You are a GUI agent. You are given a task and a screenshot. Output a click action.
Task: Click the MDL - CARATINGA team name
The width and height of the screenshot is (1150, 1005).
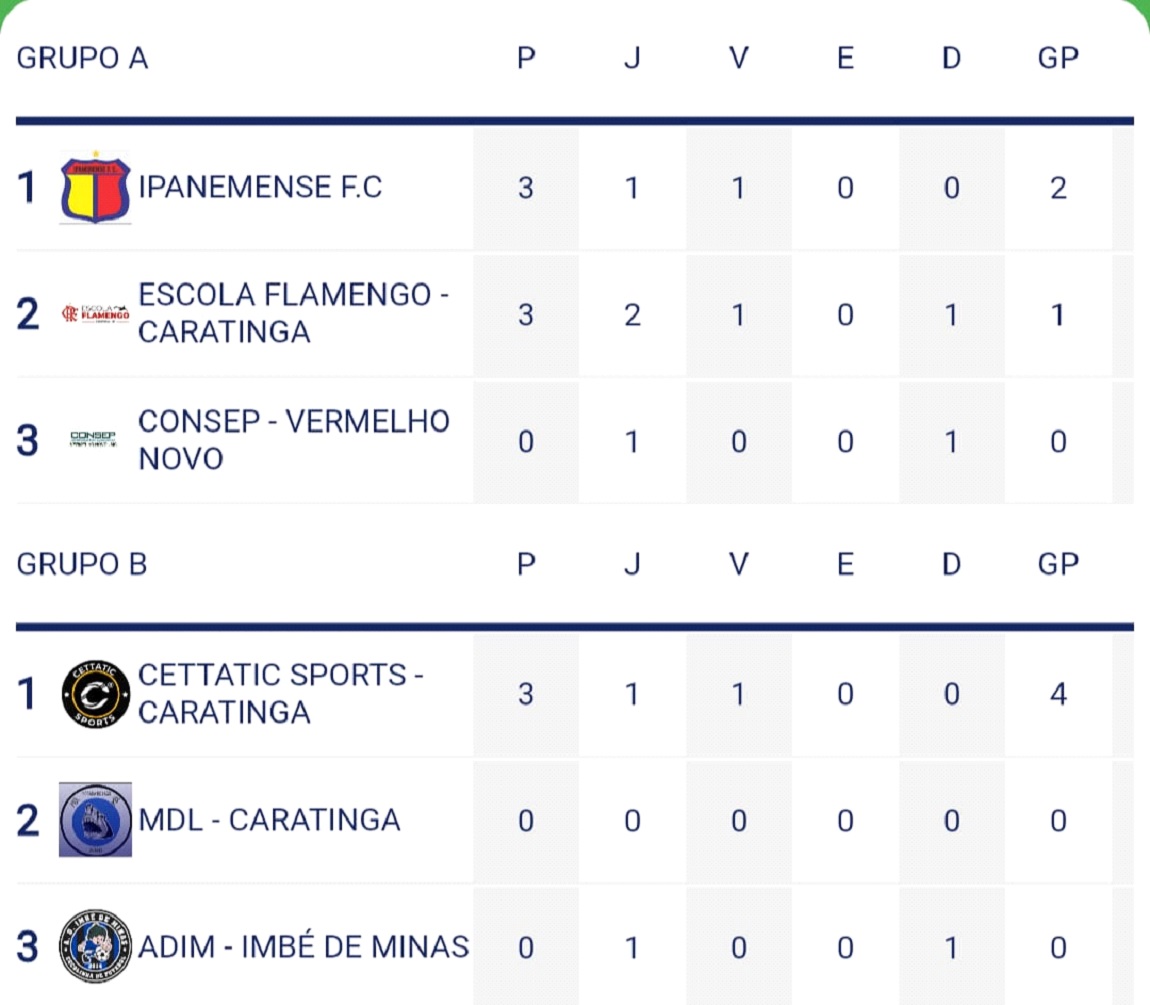269,820
